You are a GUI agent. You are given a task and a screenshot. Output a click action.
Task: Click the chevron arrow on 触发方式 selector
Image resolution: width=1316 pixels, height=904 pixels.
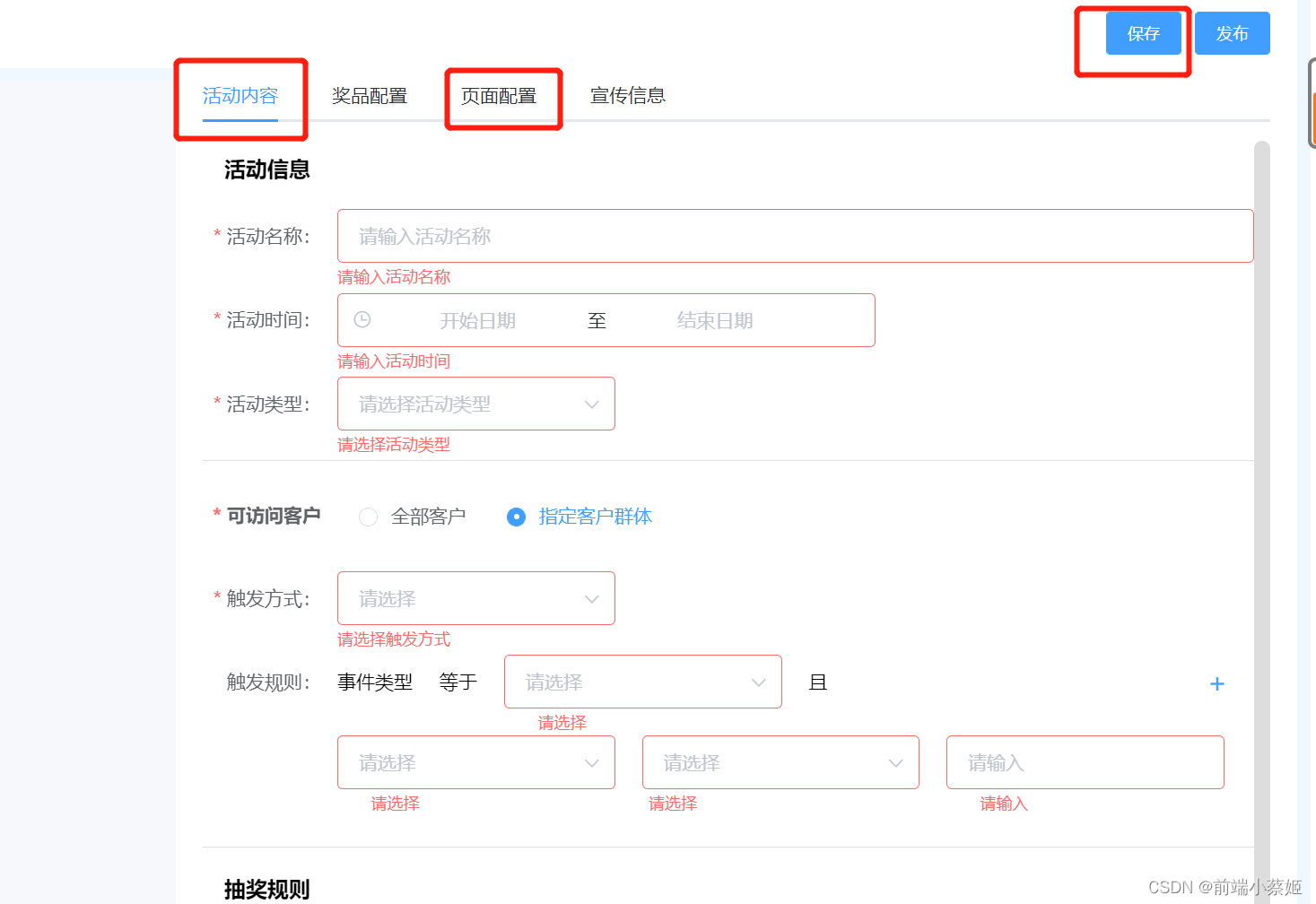(x=591, y=598)
